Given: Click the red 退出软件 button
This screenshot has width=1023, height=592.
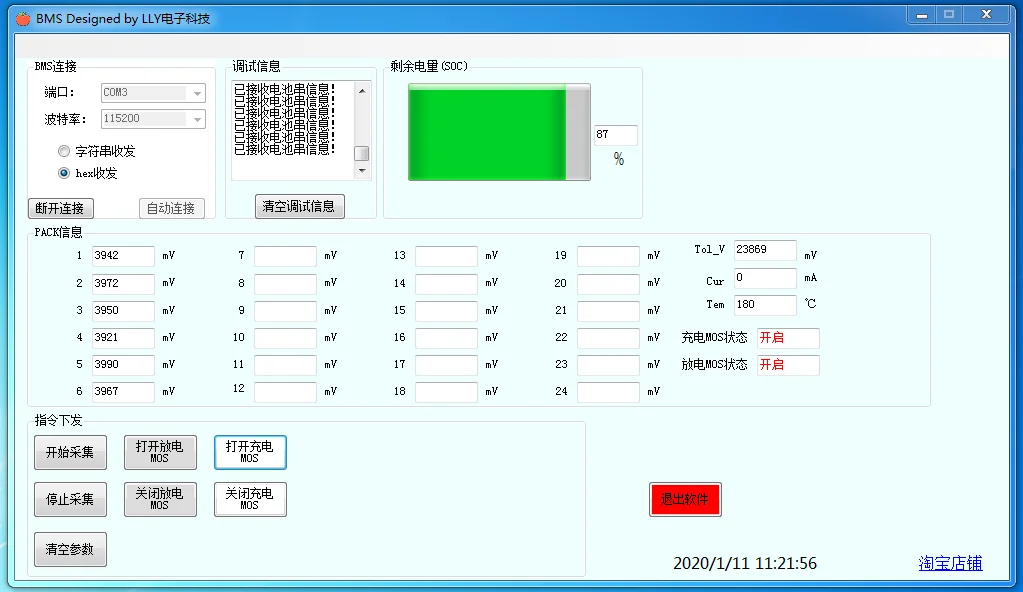Looking at the screenshot, I should [x=685, y=499].
